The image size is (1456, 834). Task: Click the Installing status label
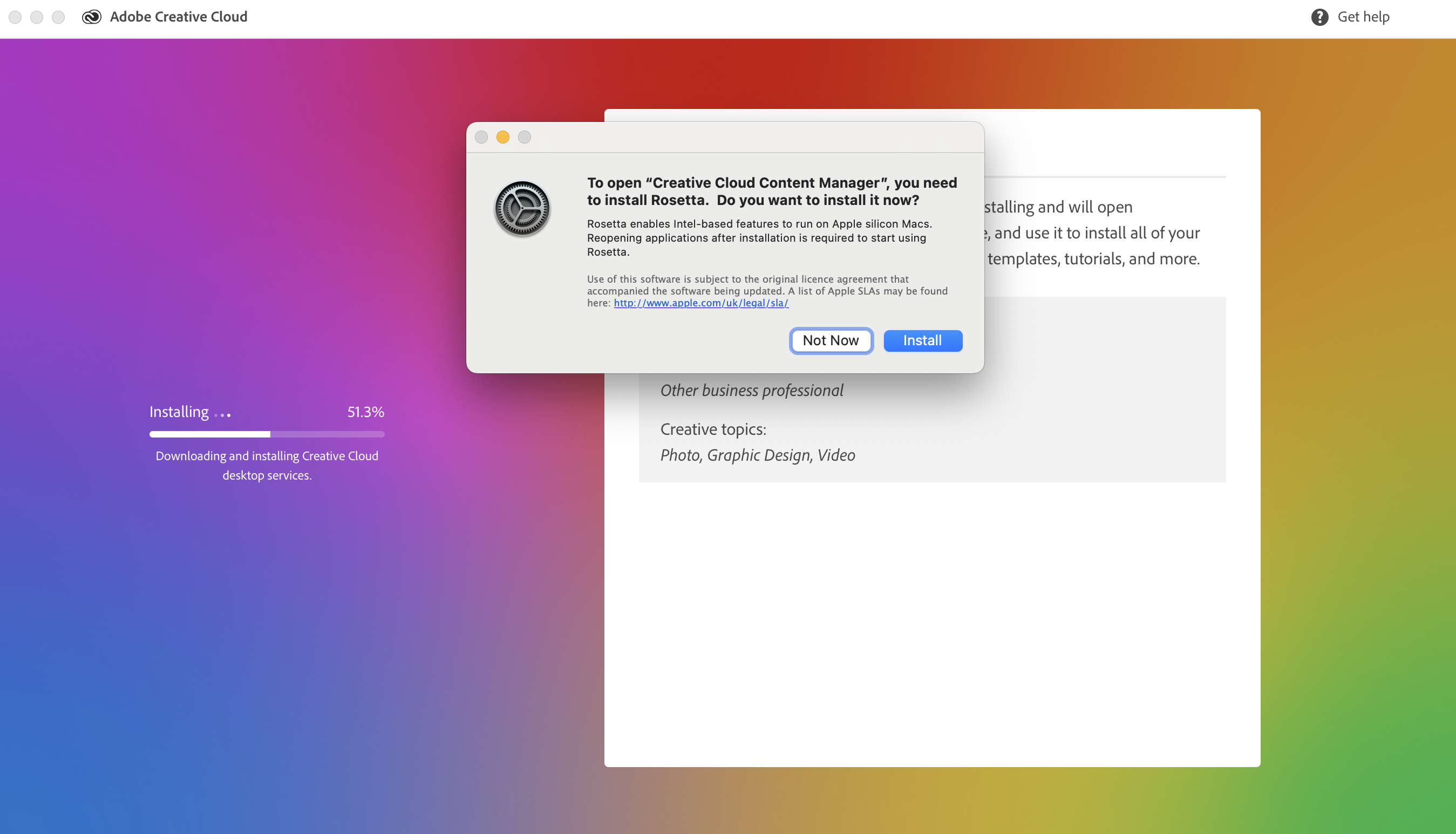click(x=179, y=412)
